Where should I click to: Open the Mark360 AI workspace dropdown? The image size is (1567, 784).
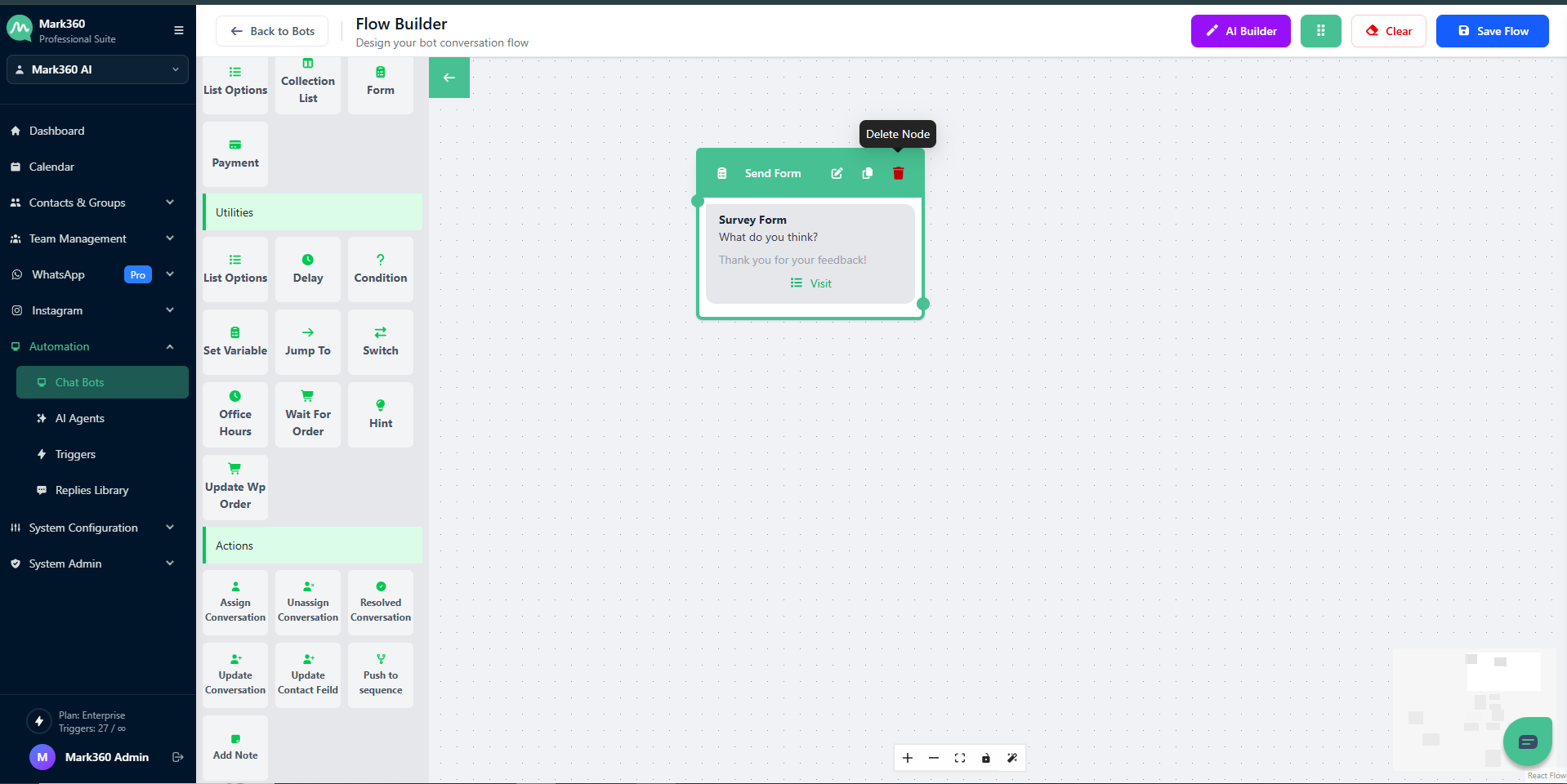[97, 69]
